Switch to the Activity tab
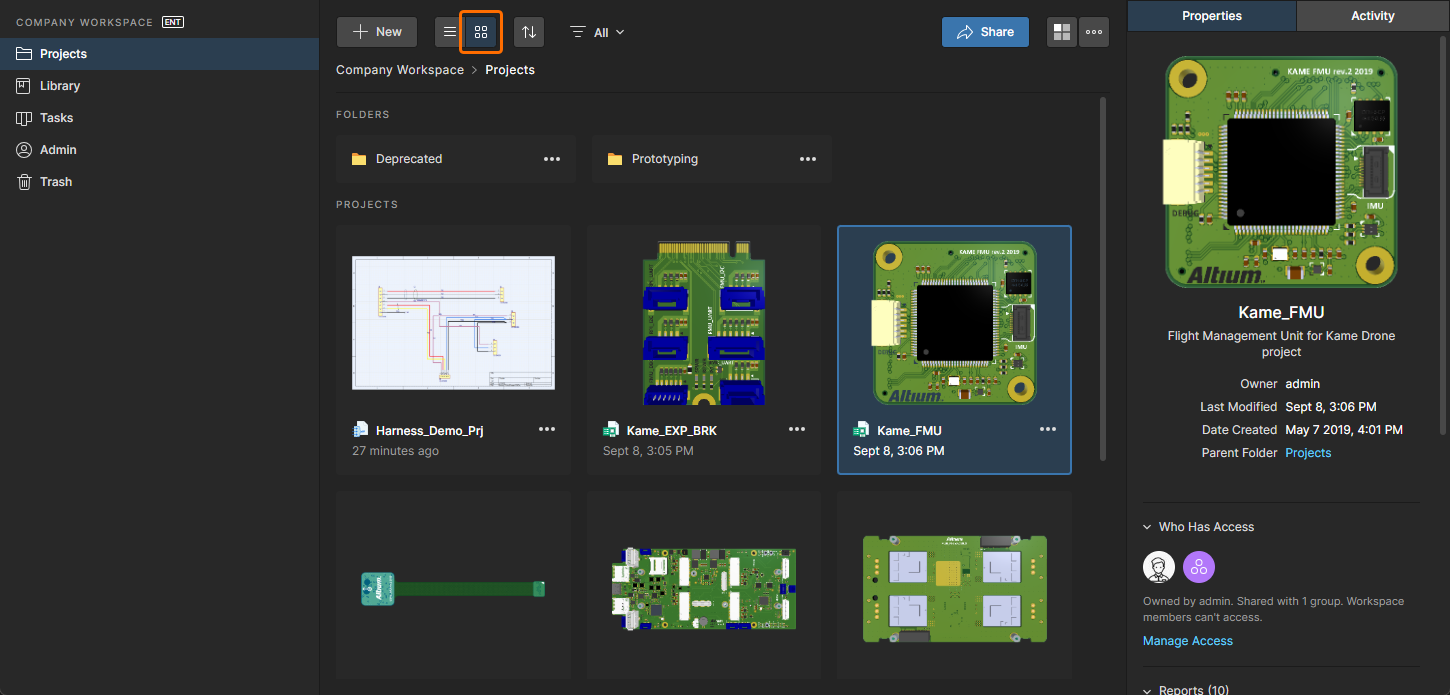 pyautogui.click(x=1372, y=16)
